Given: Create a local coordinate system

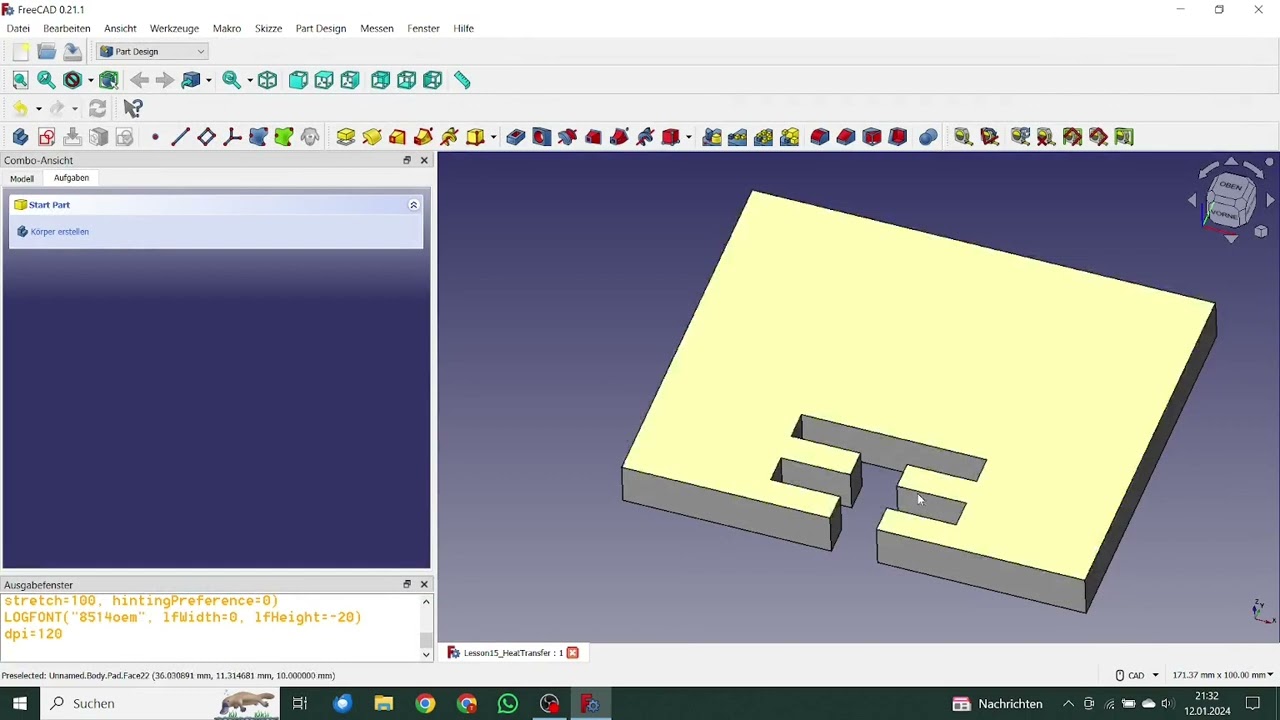Looking at the screenshot, I should pos(232,137).
